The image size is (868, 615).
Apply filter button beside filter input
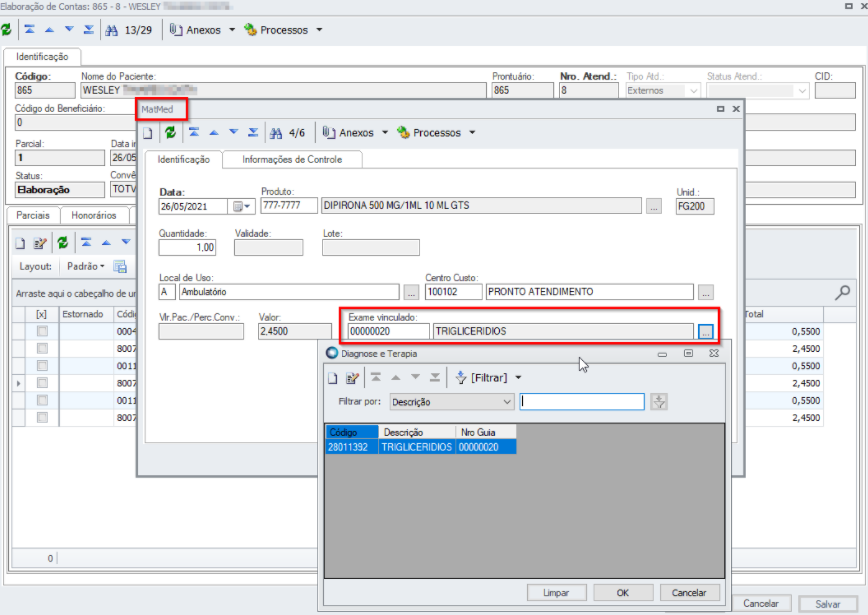(x=659, y=402)
